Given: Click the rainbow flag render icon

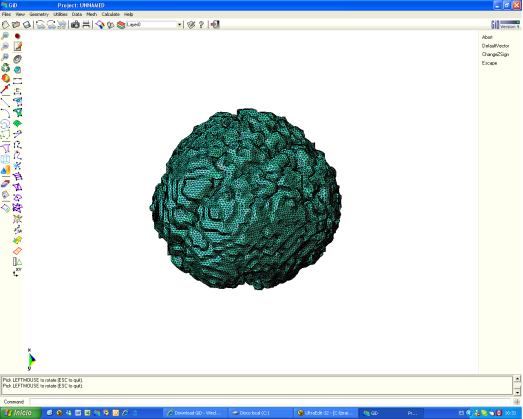Looking at the screenshot, I should click(x=100, y=24).
